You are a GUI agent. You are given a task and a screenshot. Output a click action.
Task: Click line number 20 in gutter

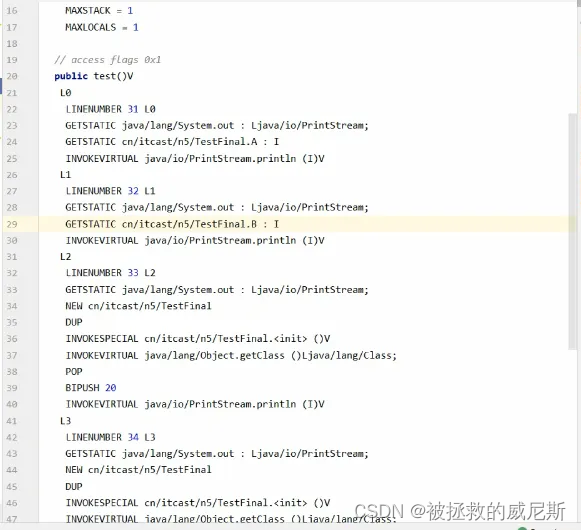pyautogui.click(x=12, y=76)
